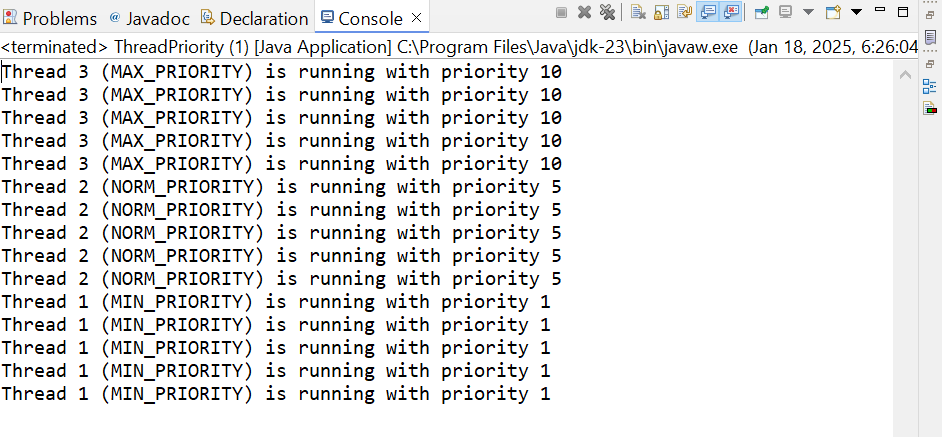This screenshot has height=437, width=942.
Task: Toggle the Scroll Lock button
Action: [661, 12]
